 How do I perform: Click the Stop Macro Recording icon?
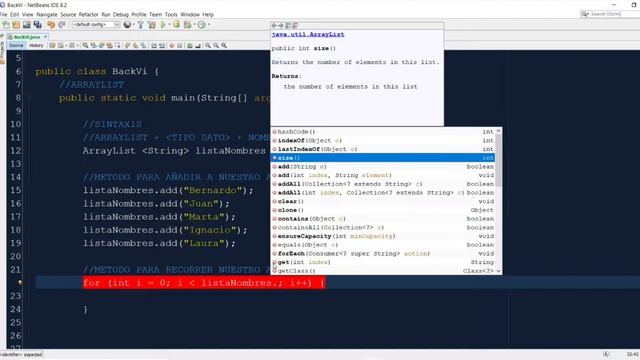[180, 45]
